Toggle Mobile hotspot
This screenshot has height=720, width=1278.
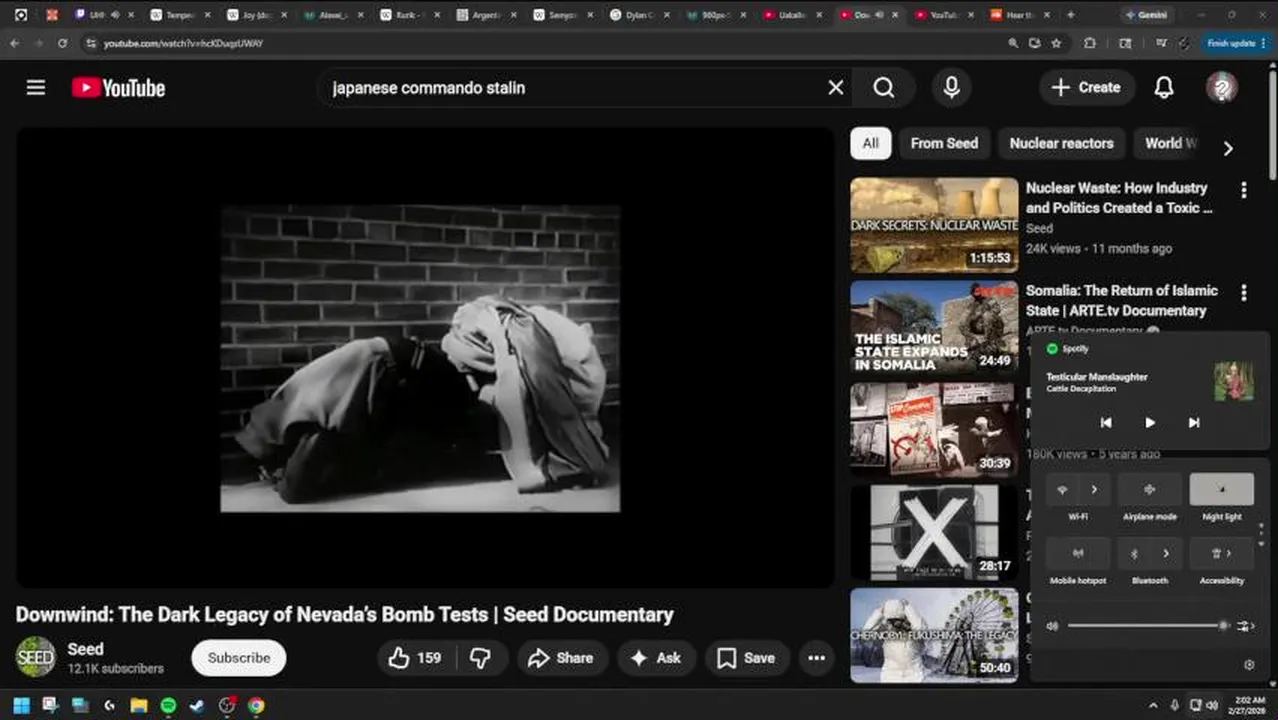tap(1078, 553)
